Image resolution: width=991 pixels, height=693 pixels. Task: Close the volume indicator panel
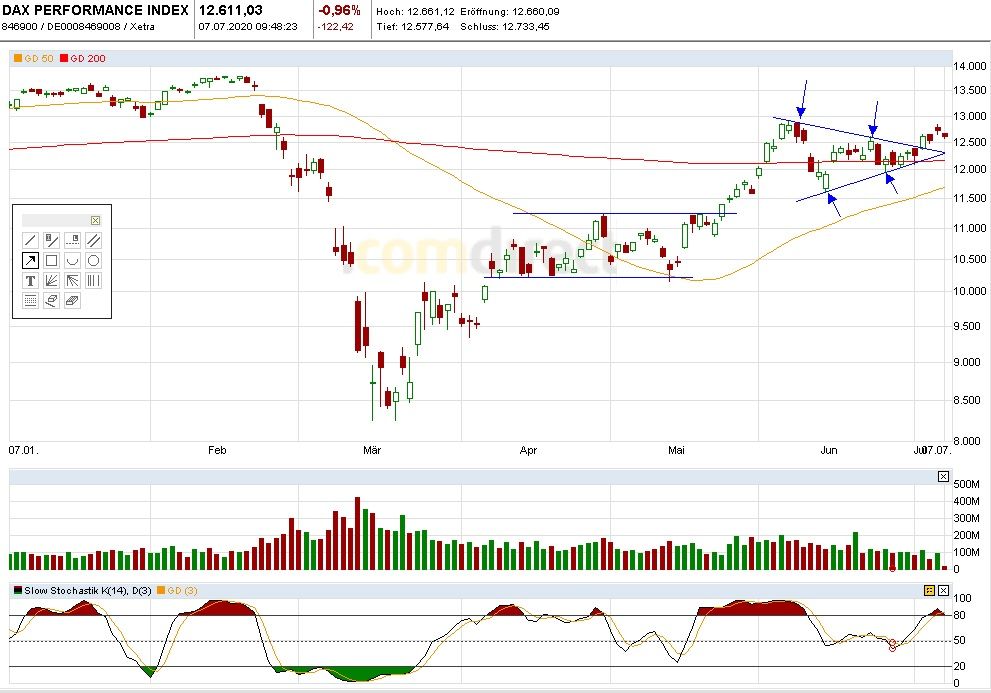[943, 477]
